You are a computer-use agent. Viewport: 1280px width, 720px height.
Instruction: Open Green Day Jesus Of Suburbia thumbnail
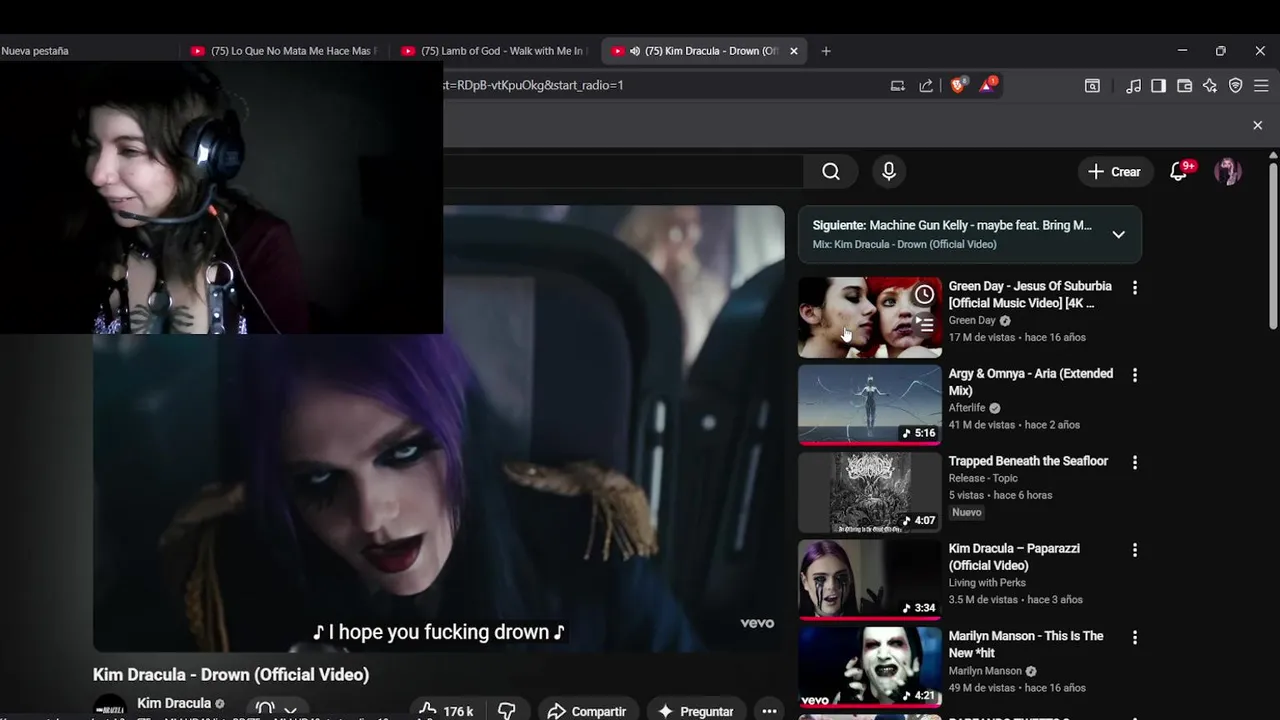point(870,317)
